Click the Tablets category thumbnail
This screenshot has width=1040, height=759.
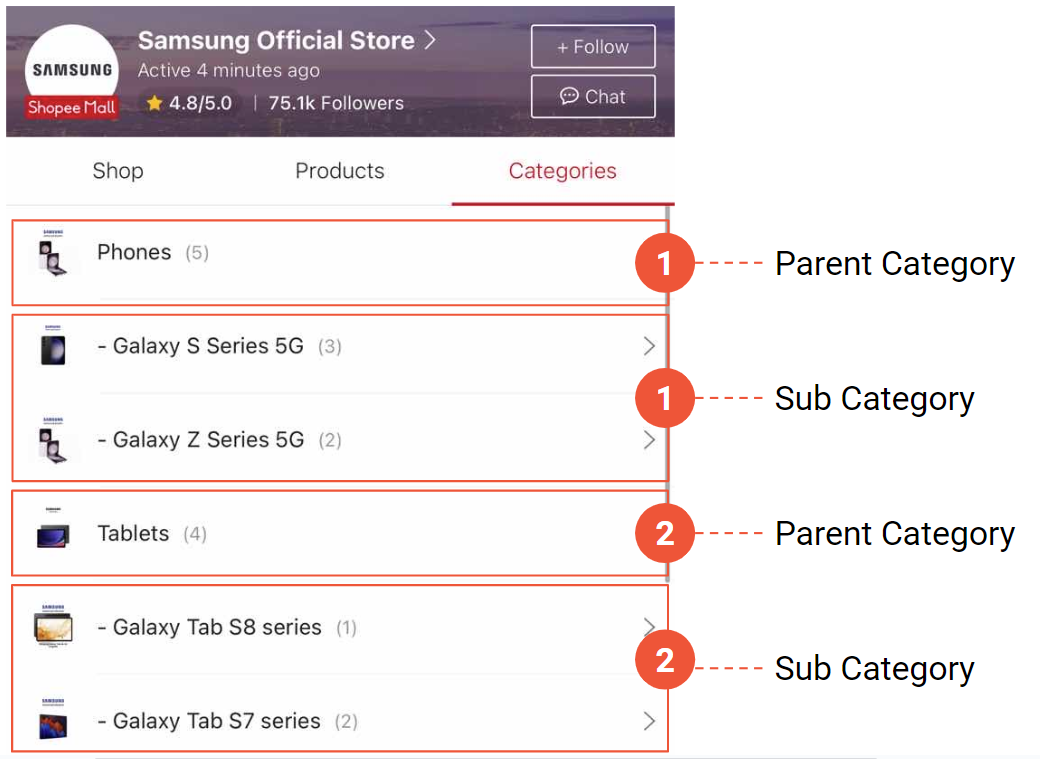(53, 533)
